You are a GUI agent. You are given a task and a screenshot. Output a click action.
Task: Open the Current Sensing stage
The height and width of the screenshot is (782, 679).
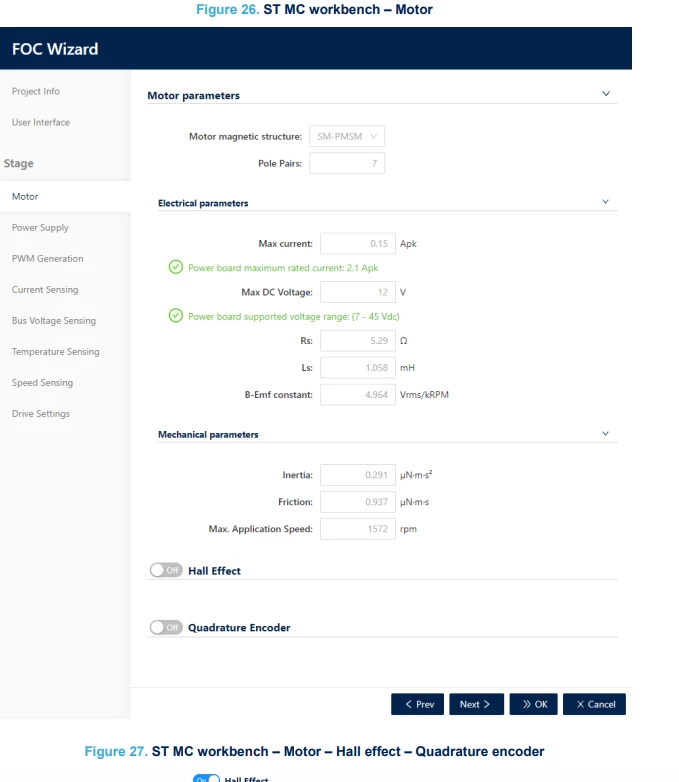click(x=45, y=289)
